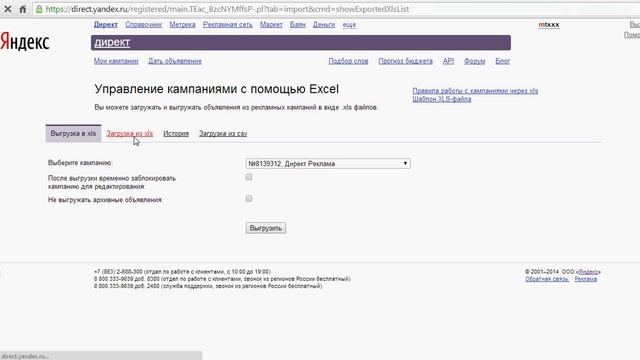Open the Яндекс footer copyright link
This screenshot has height=360, width=640.
[x=589, y=271]
